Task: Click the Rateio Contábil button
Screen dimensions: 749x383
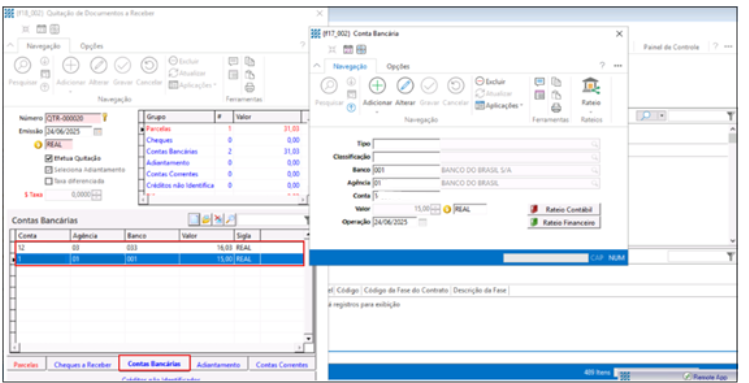Action: [x=564, y=209]
